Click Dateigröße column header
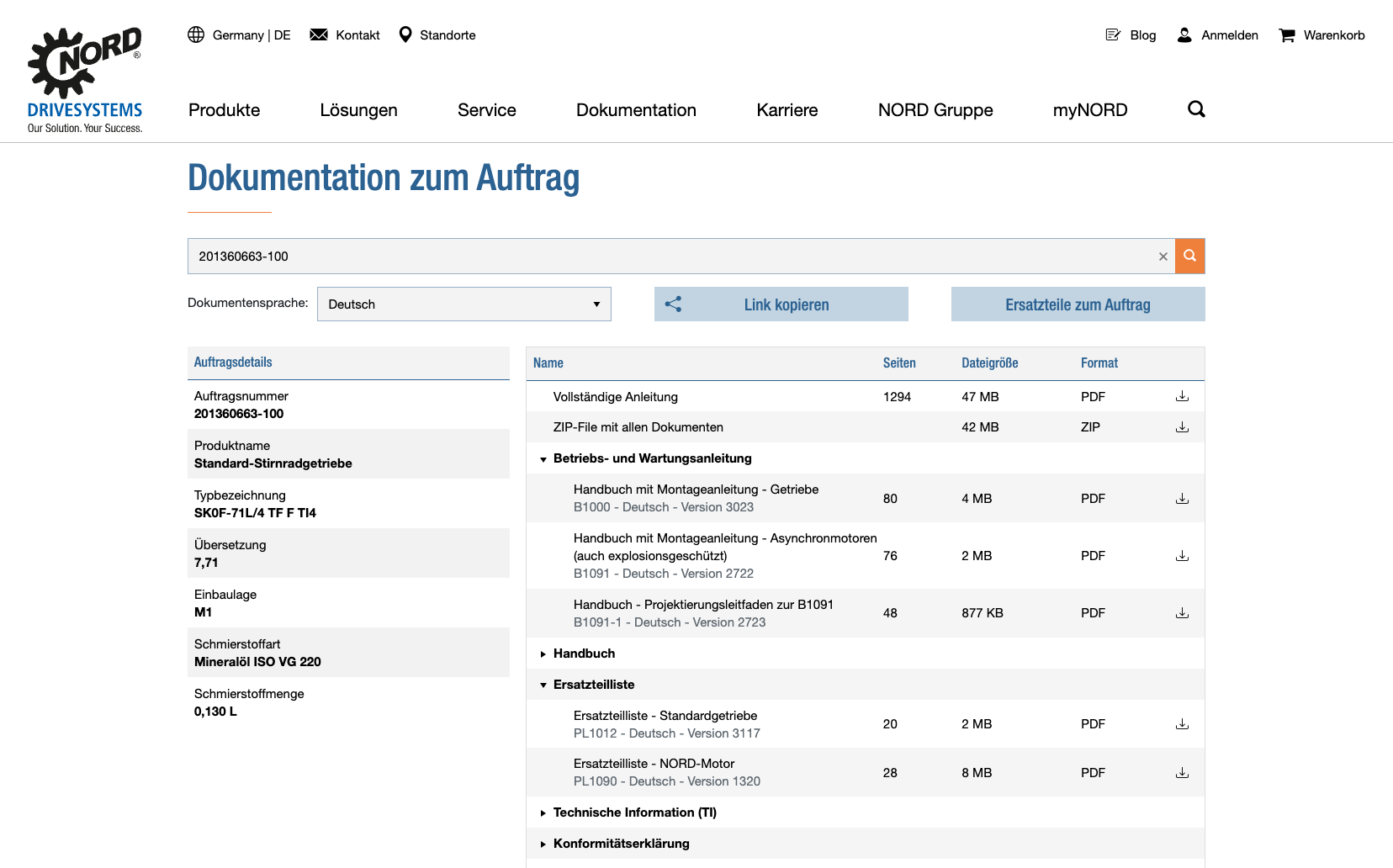1393x868 pixels. coord(990,363)
